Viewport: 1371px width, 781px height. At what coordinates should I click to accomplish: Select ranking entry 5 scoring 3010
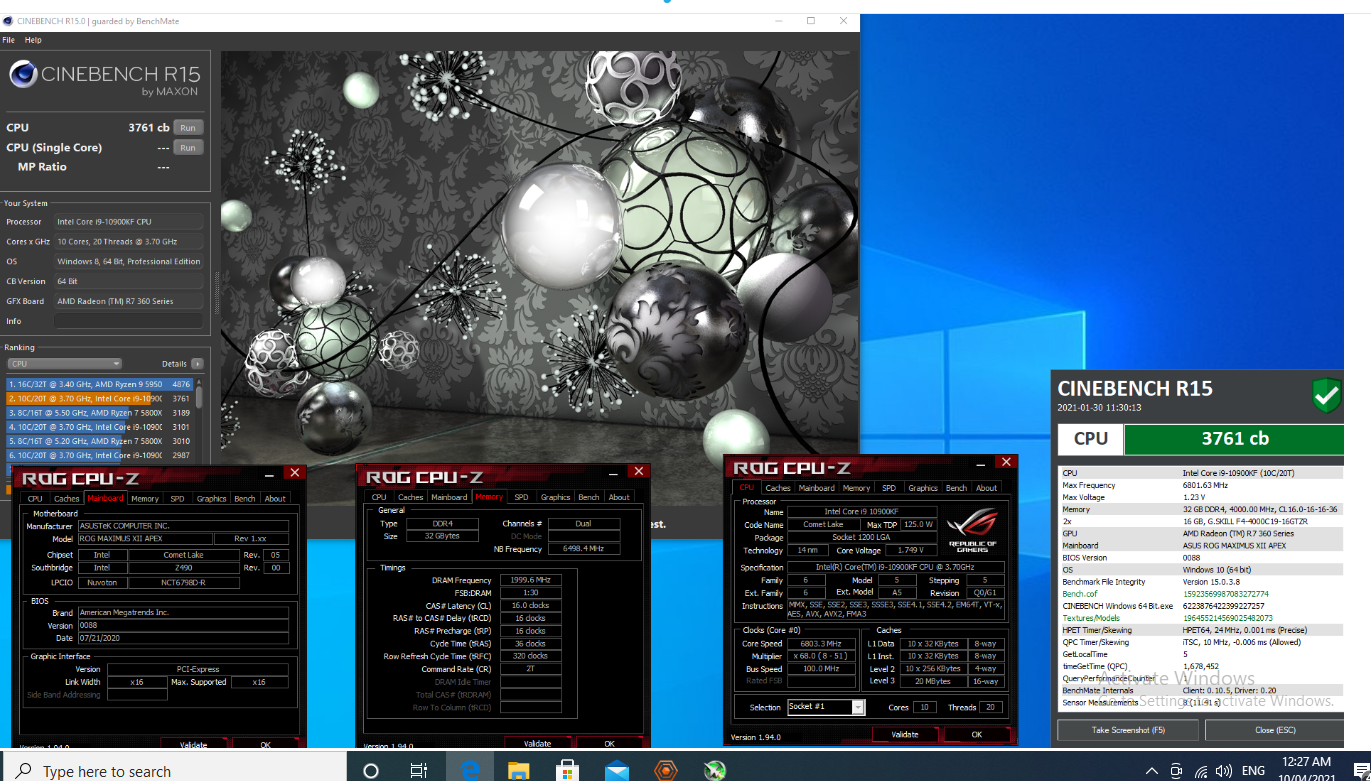[x=100, y=440]
